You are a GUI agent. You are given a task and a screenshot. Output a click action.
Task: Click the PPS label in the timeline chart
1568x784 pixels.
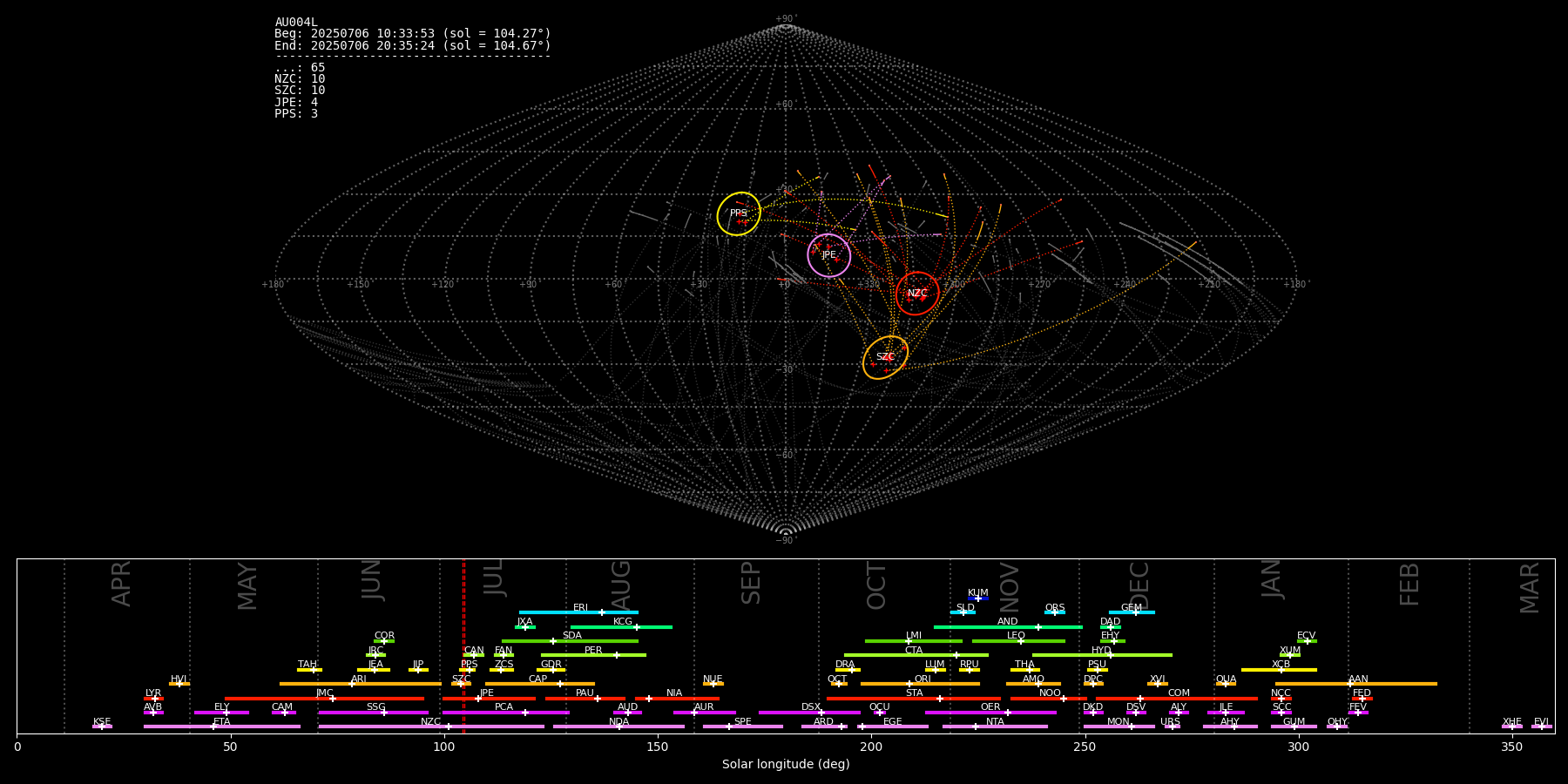pyautogui.click(x=470, y=665)
